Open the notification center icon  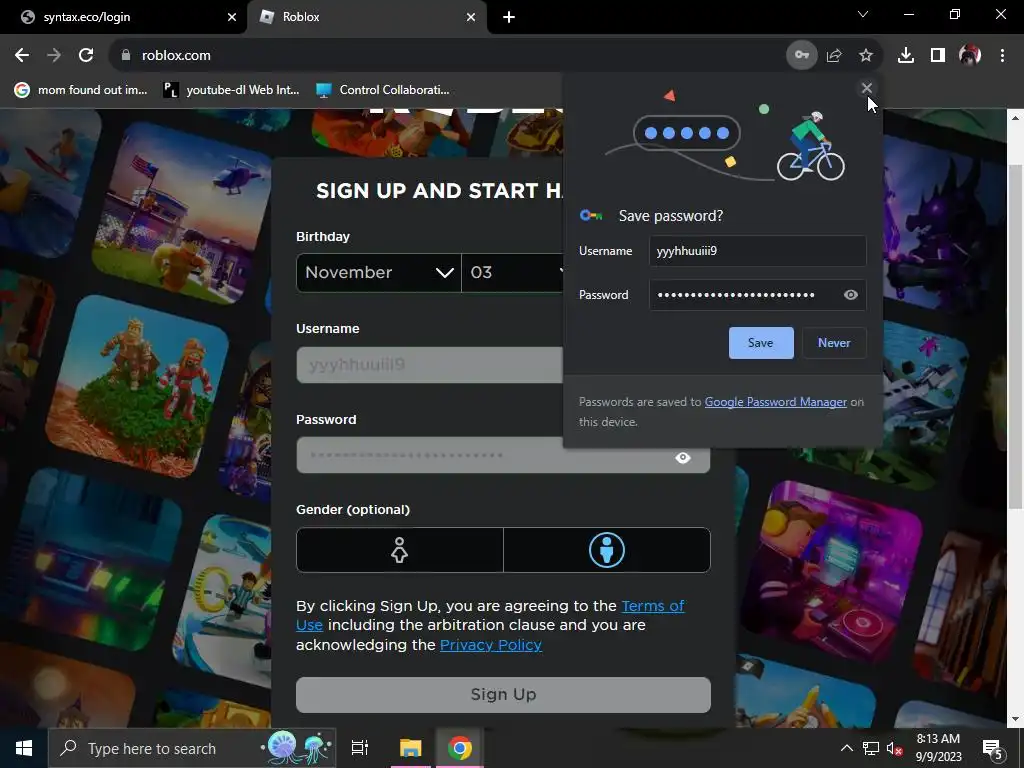tap(993, 750)
